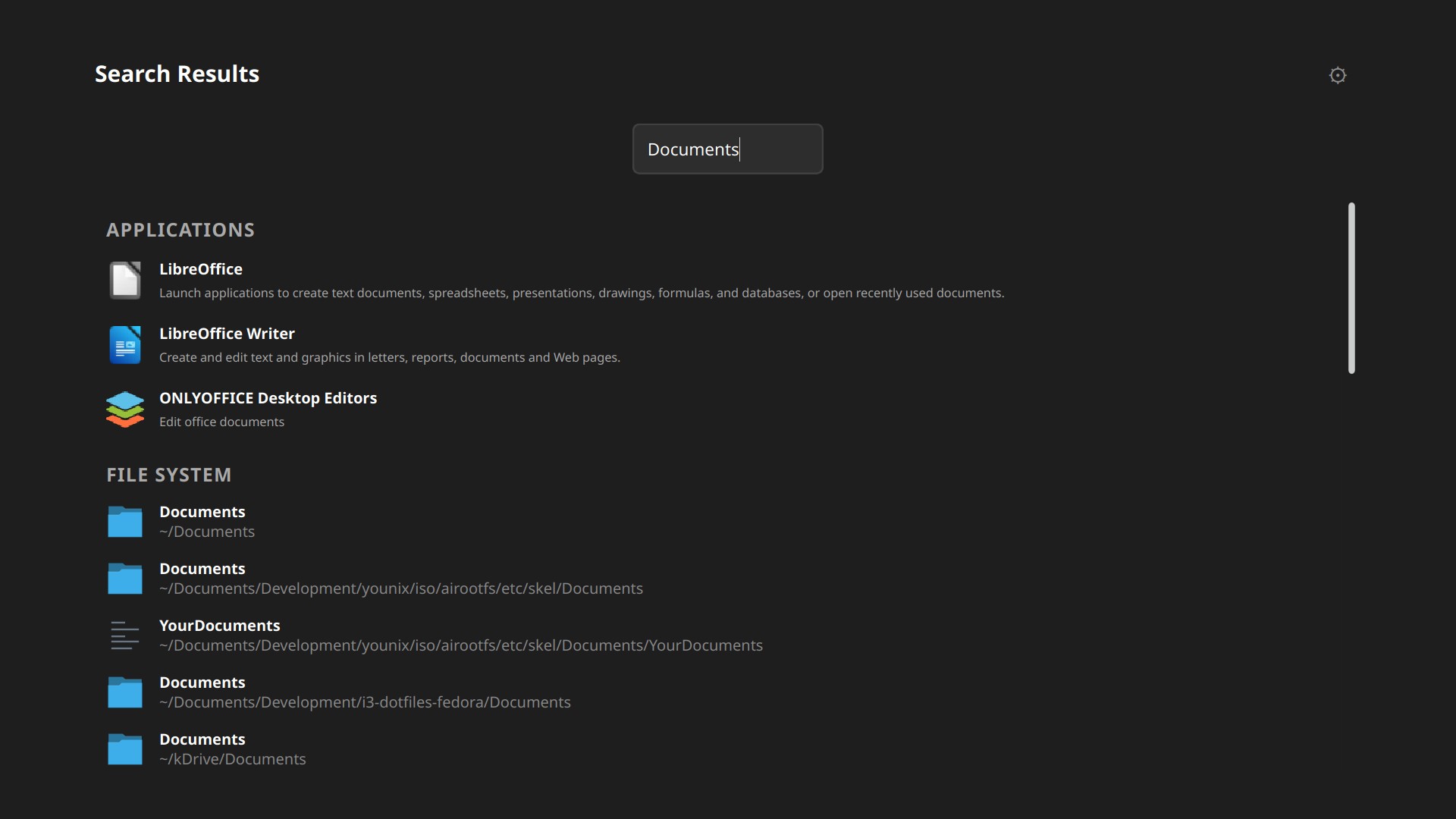Viewport: 1456px width, 819px height.
Task: Click the folder icon next to ~/kDrive/Documents
Action: (125, 749)
